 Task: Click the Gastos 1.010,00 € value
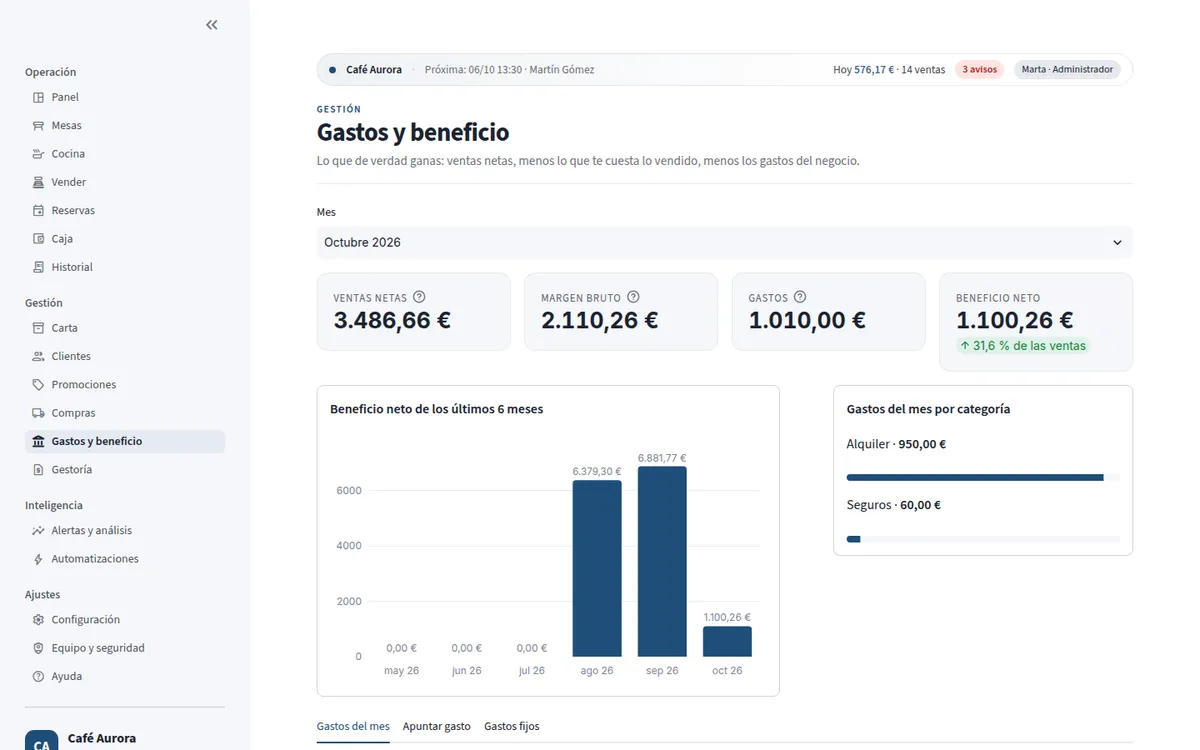[807, 320]
